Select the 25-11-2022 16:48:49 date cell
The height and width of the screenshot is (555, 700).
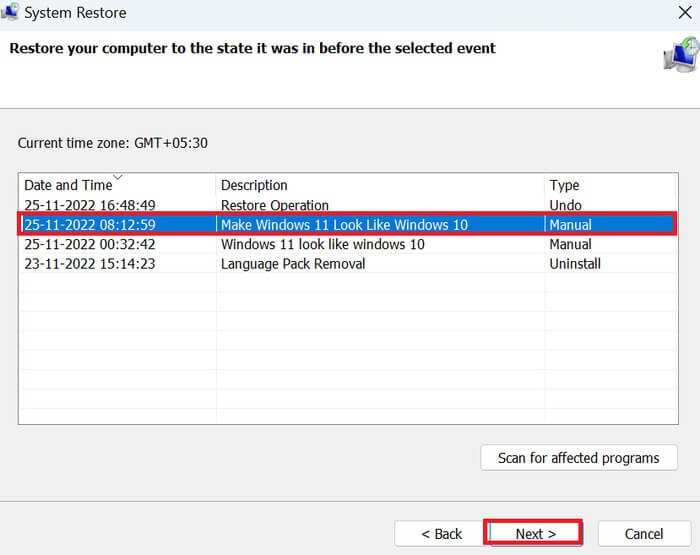click(x=90, y=205)
